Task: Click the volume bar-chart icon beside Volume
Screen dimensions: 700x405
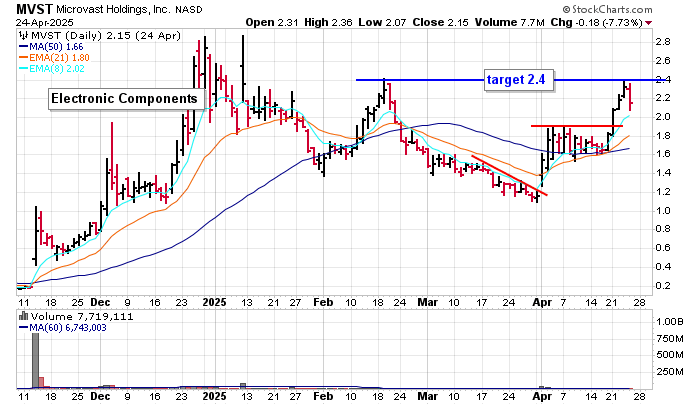Action: pos(24,316)
